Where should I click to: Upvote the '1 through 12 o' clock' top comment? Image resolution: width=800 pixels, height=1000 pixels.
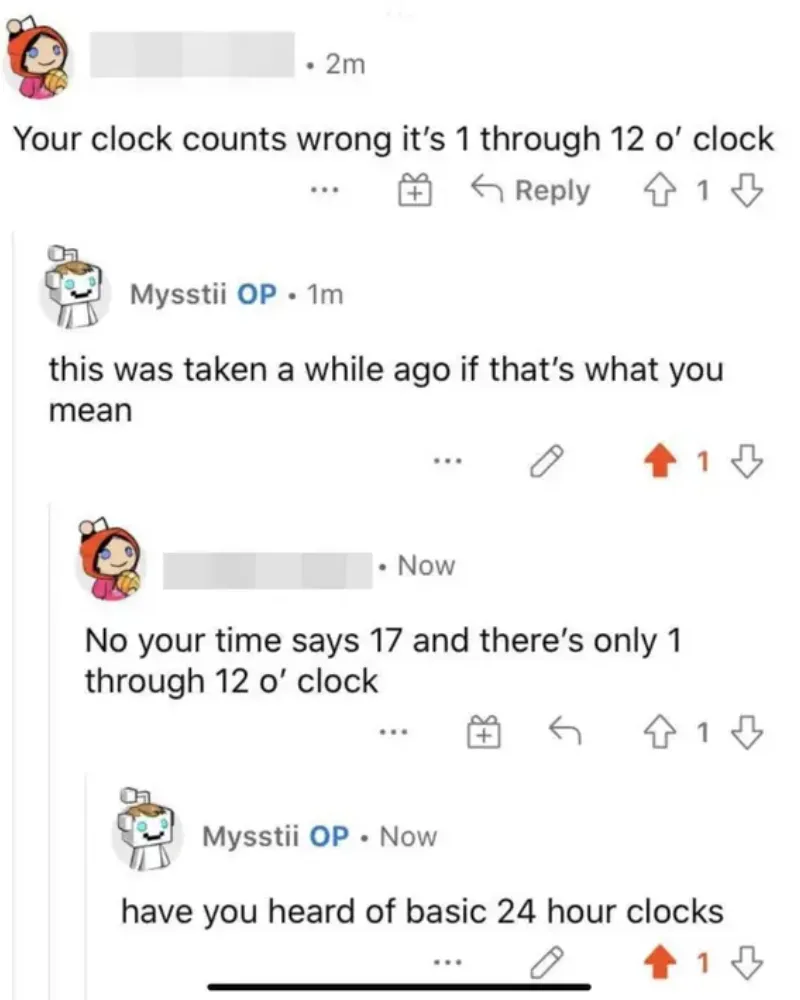659,191
